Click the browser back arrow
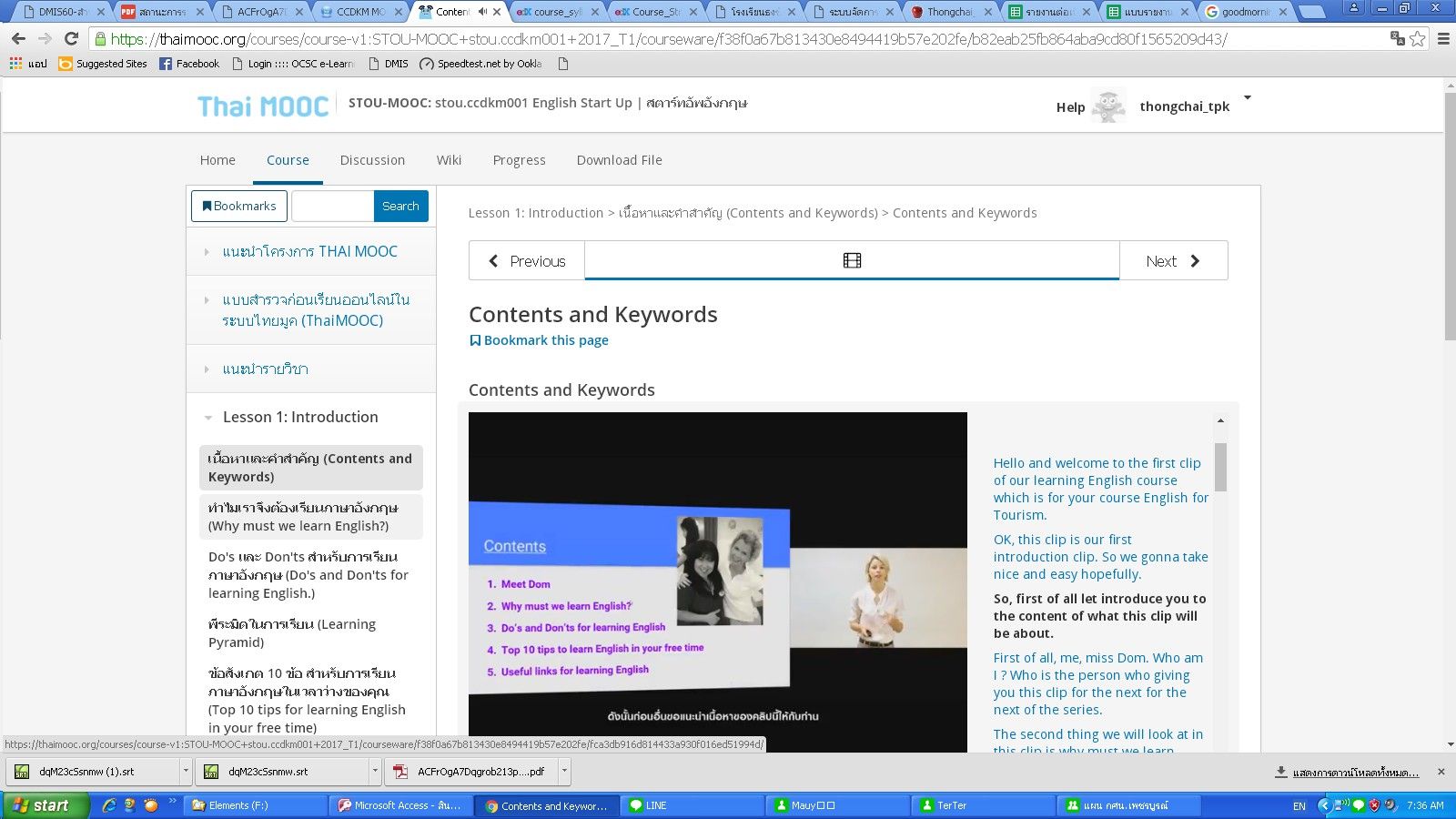The height and width of the screenshot is (819, 1456). [x=18, y=39]
